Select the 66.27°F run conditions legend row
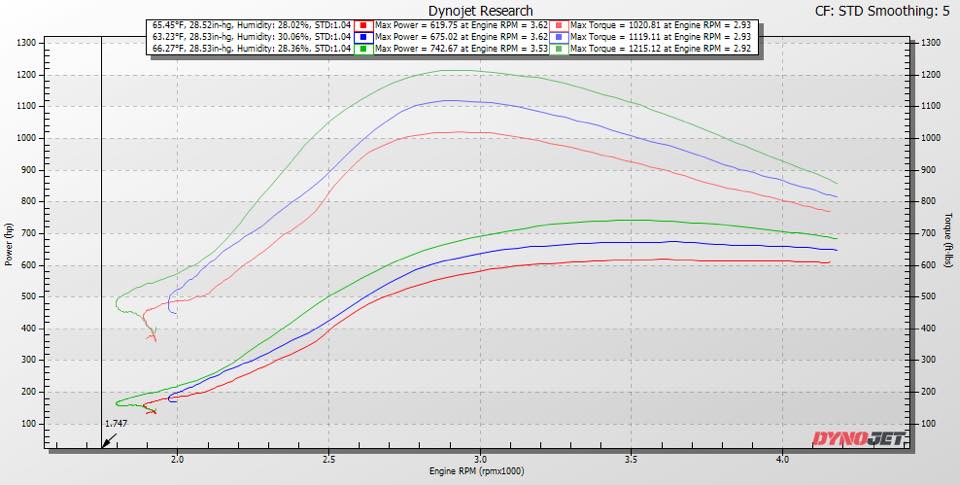Screen dimensions: 960x485 click(x=251, y=47)
